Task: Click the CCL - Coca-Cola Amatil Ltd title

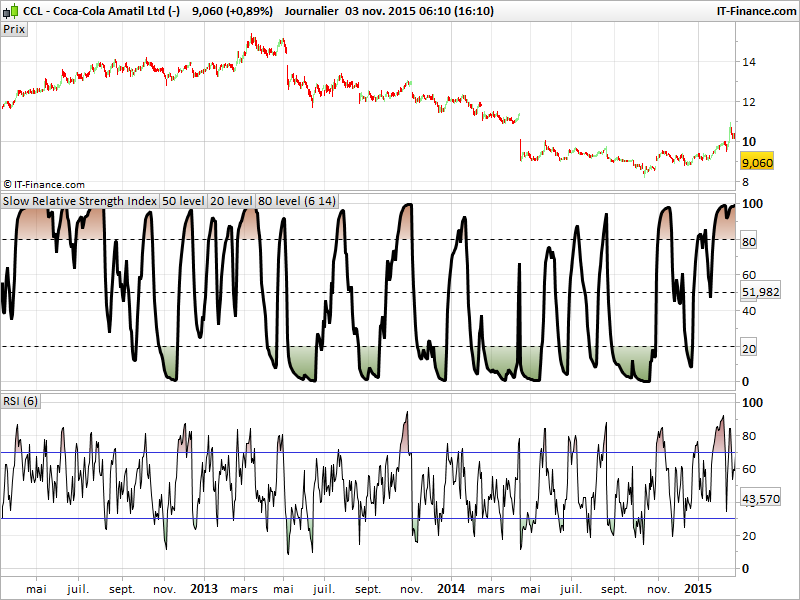Action: pyautogui.click(x=102, y=11)
